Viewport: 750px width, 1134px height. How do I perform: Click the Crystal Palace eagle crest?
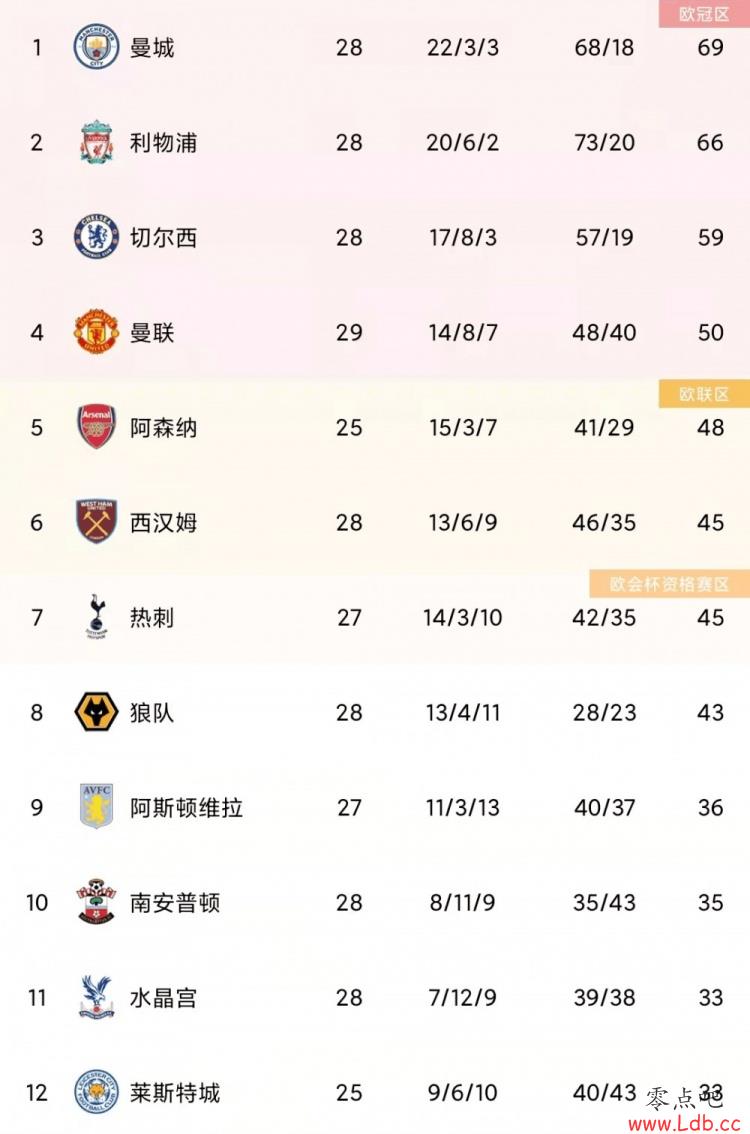pos(96,997)
